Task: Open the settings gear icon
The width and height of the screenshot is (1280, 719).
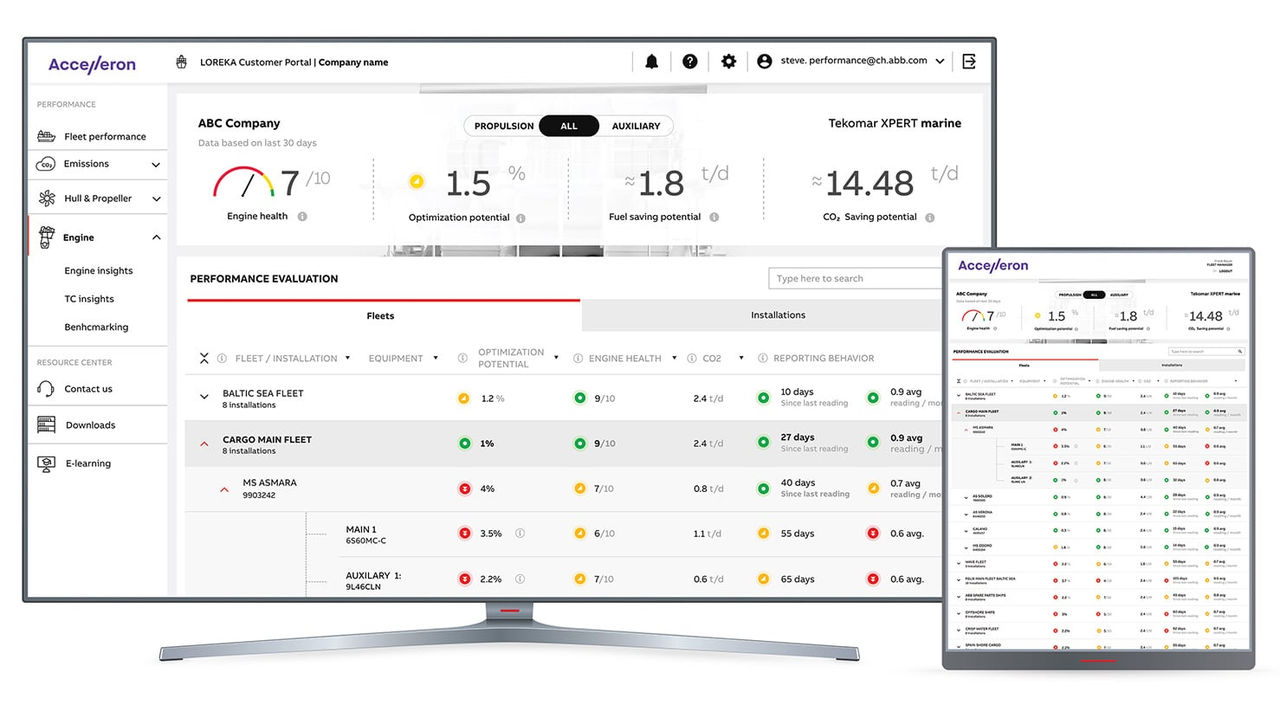Action: [x=729, y=61]
